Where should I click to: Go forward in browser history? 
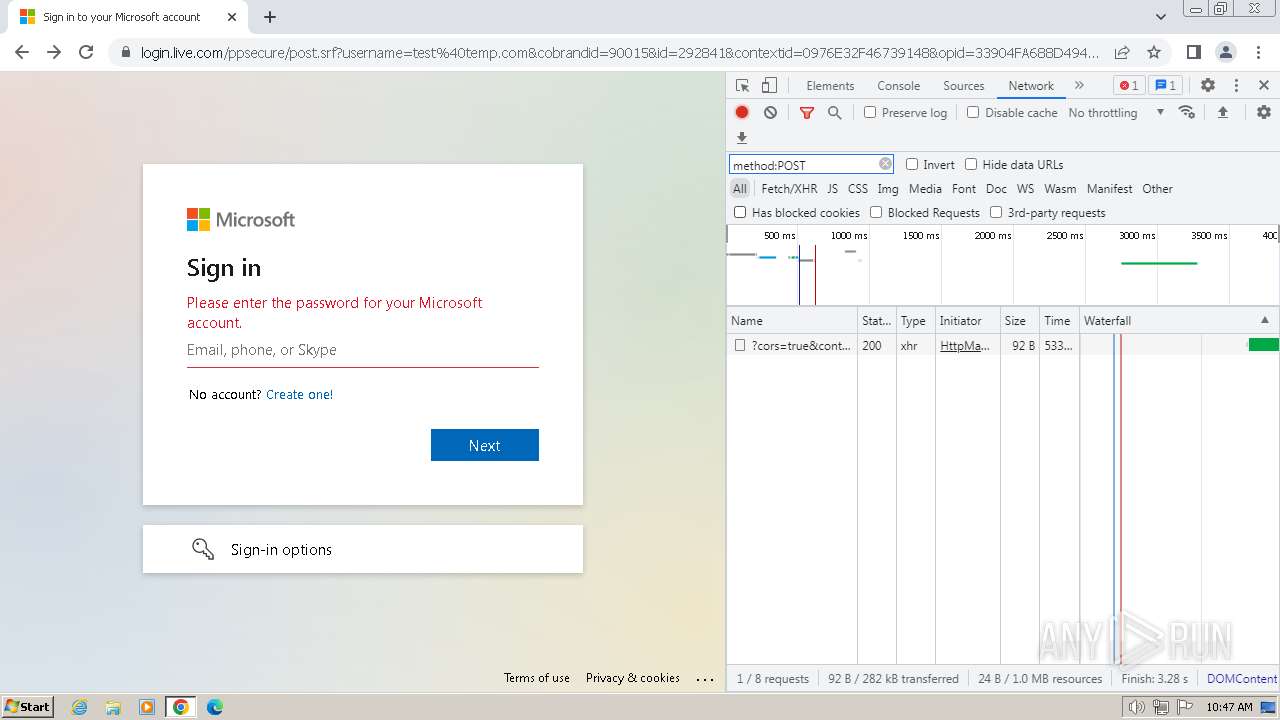point(54,52)
